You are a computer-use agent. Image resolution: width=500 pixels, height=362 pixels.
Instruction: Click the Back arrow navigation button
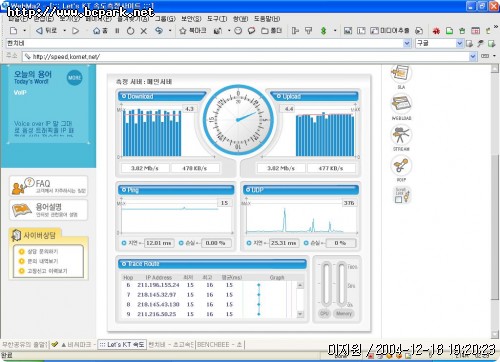(x=46, y=31)
